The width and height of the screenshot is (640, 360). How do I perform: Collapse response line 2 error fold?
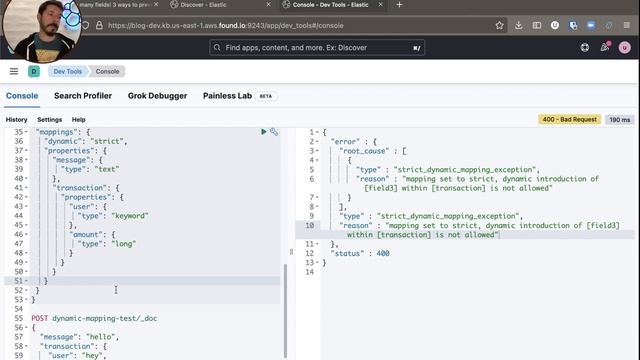pyautogui.click(x=317, y=142)
